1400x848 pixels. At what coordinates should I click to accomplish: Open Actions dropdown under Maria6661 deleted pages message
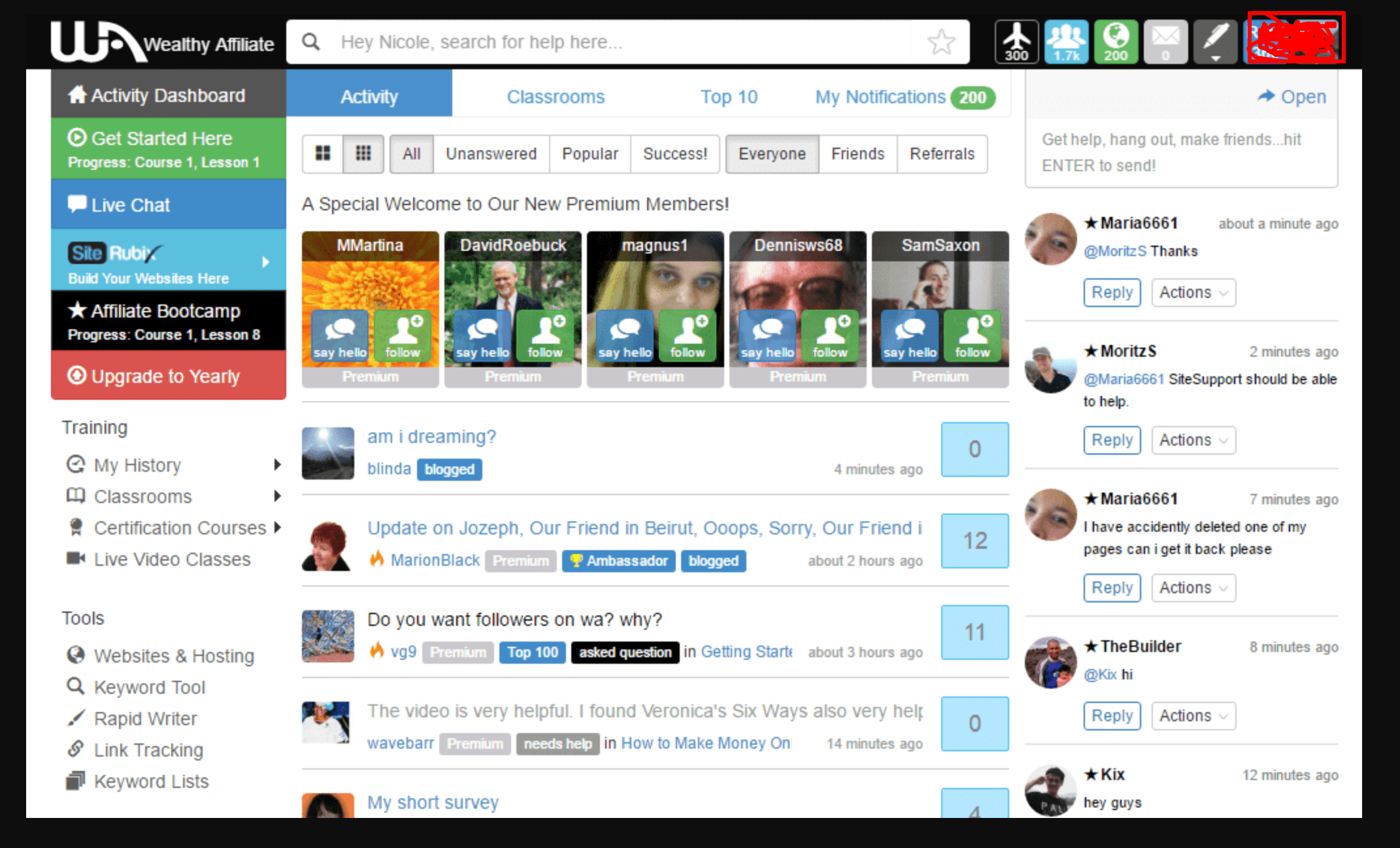[1193, 587]
